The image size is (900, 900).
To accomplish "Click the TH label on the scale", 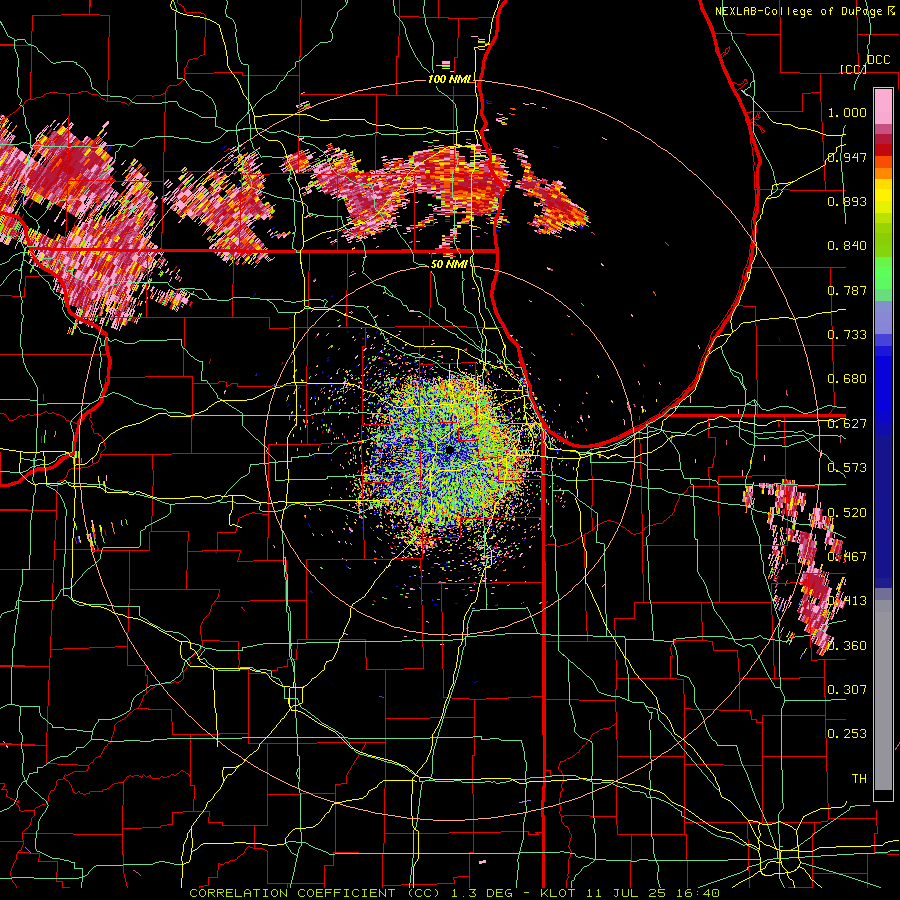I will 859,779.
